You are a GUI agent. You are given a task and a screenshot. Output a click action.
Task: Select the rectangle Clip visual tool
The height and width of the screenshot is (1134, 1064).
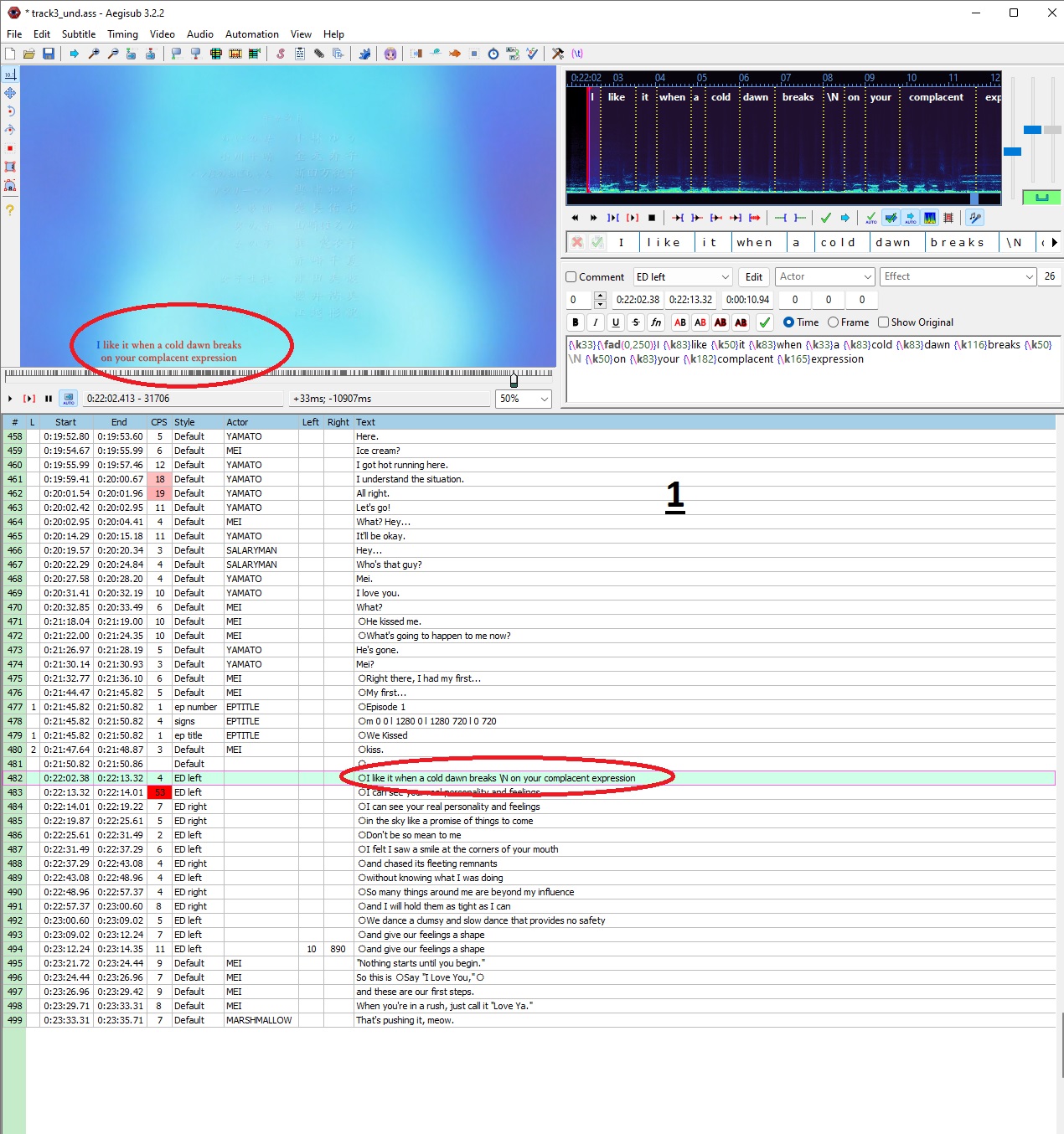coord(10,167)
